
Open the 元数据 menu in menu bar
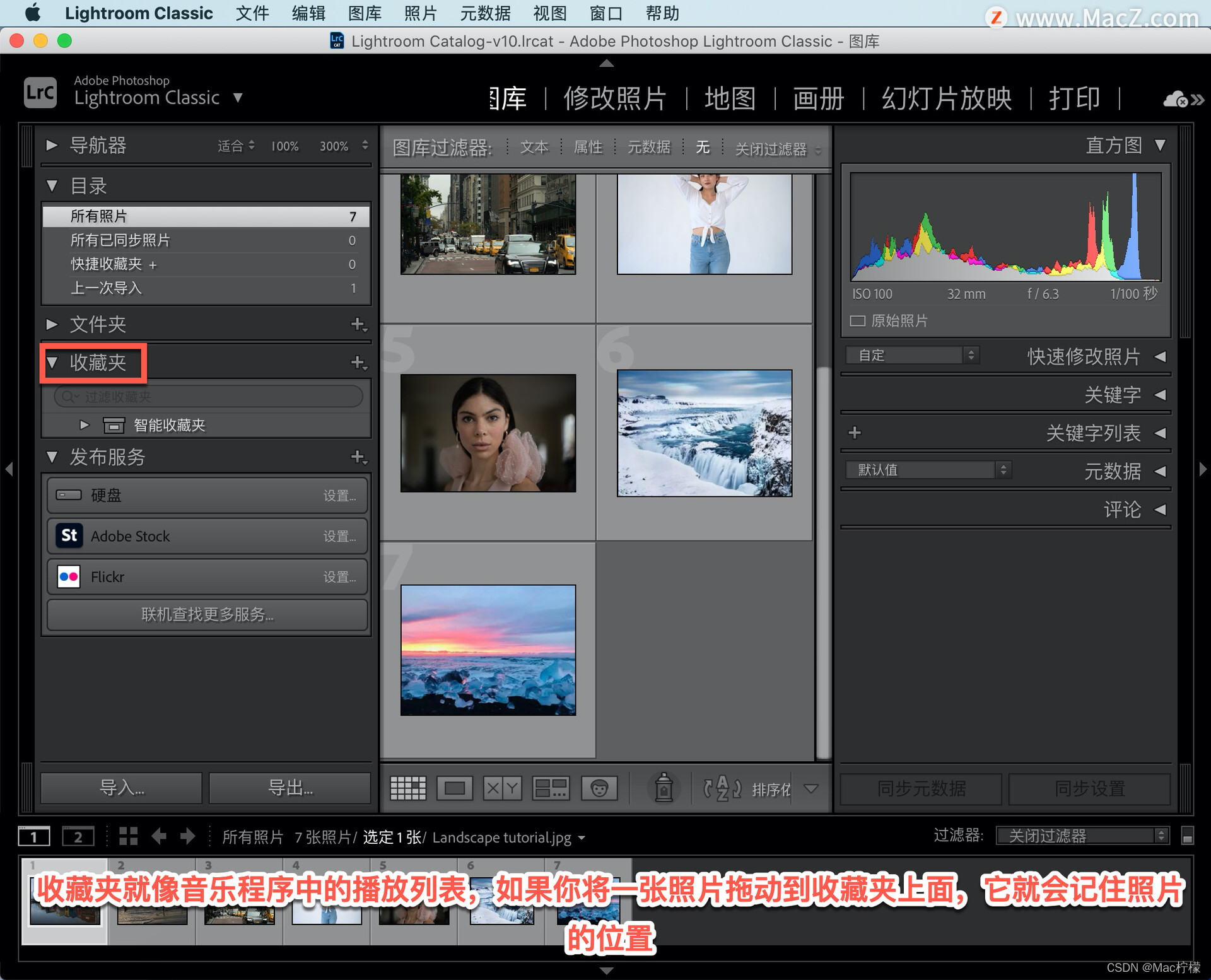[484, 13]
